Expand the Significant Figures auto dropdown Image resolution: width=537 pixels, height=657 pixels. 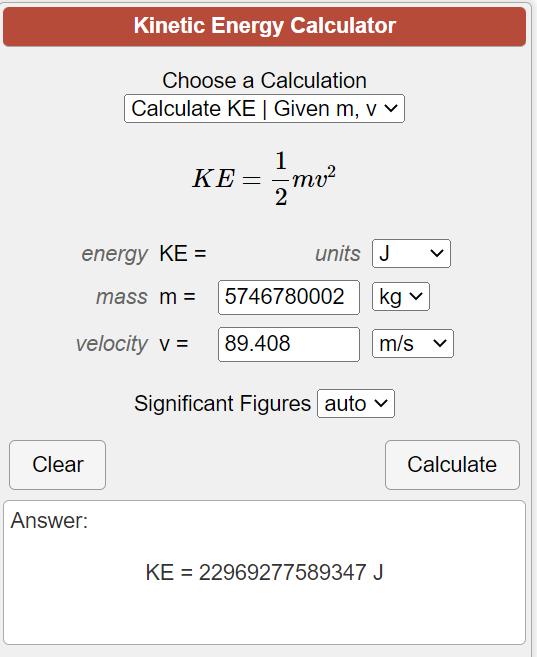pos(356,404)
